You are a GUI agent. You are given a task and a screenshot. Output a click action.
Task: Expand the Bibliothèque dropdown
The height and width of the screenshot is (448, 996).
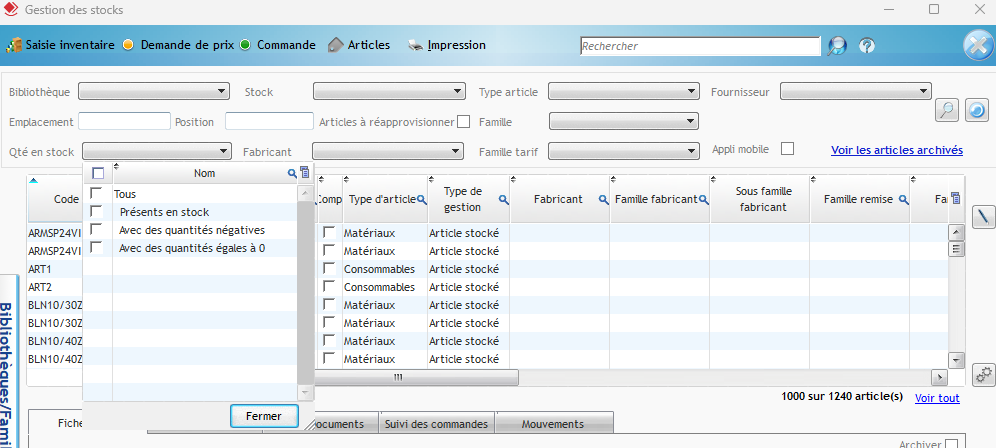click(x=154, y=92)
